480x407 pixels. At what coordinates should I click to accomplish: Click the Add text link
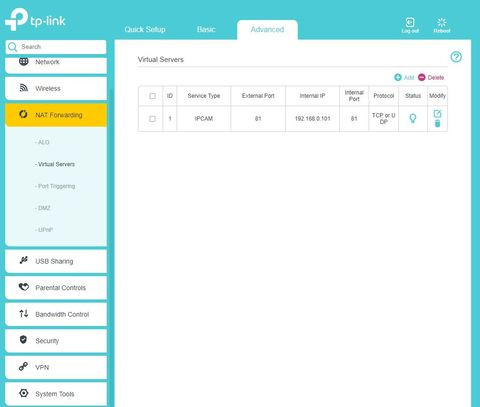[x=409, y=78]
